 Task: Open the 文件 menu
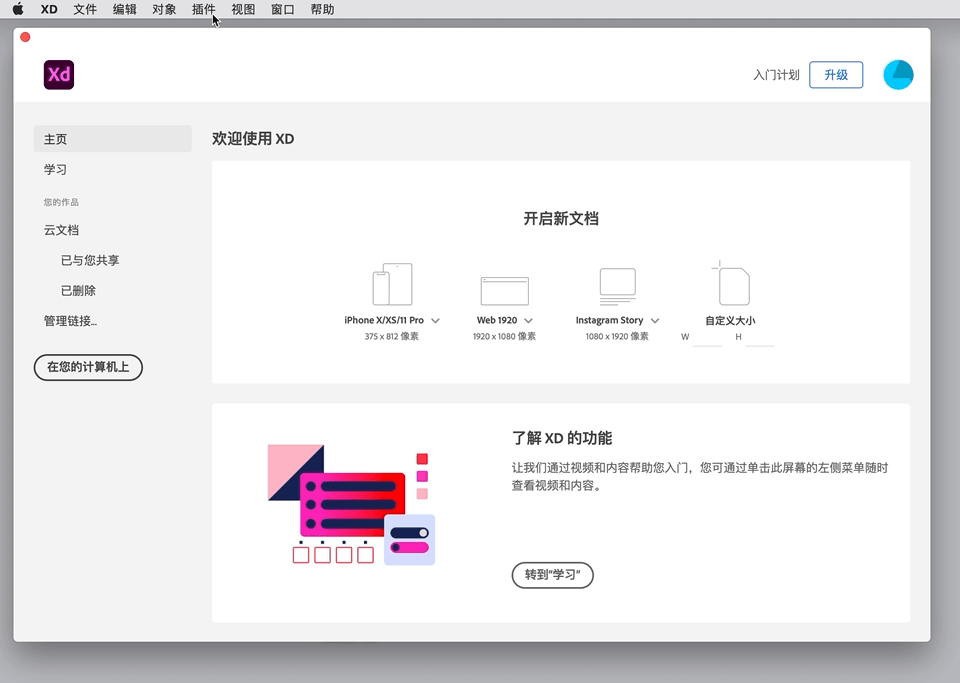pyautogui.click(x=85, y=9)
